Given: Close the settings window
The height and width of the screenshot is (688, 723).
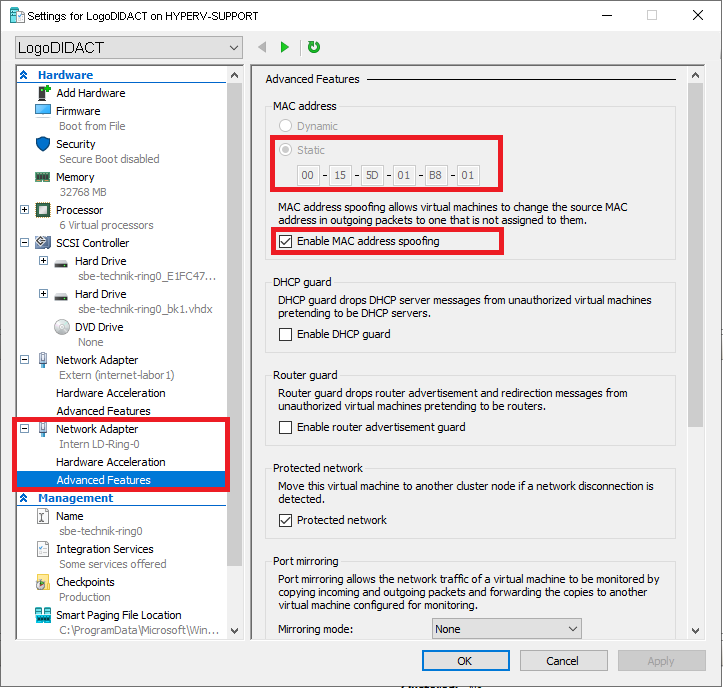Looking at the screenshot, I should [x=698, y=15].
